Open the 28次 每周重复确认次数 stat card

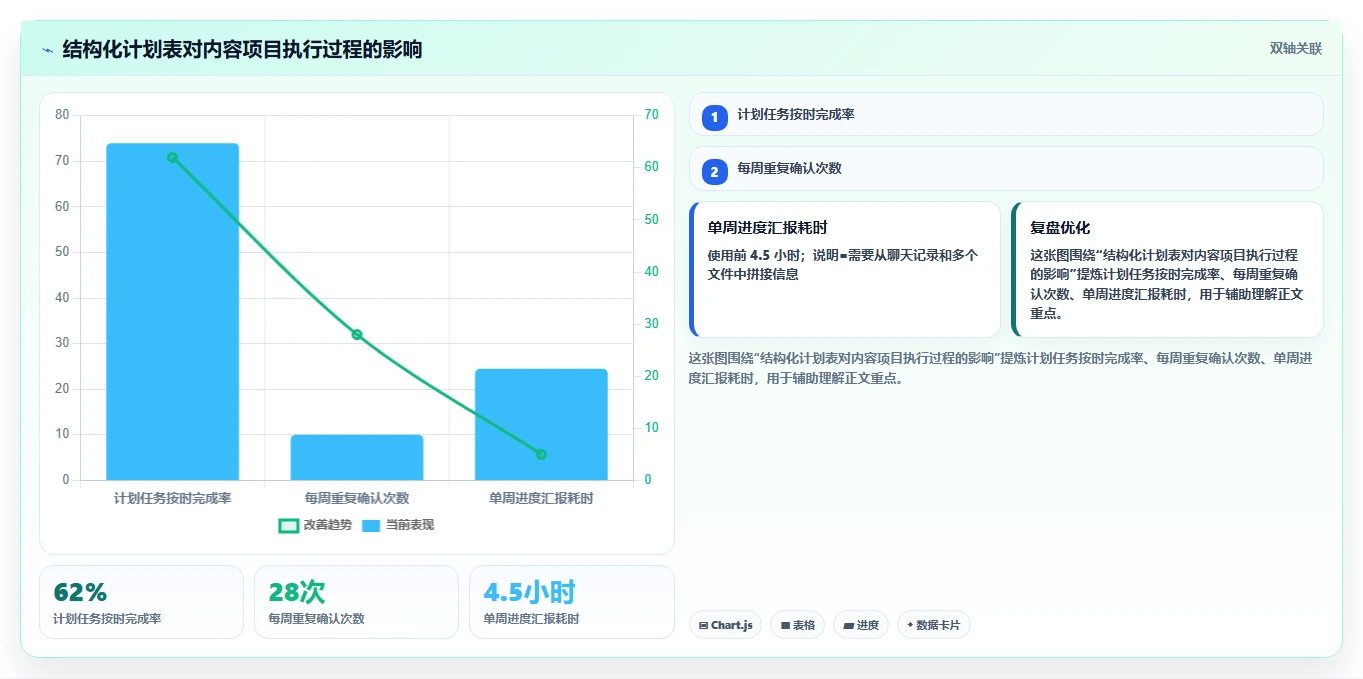356,602
